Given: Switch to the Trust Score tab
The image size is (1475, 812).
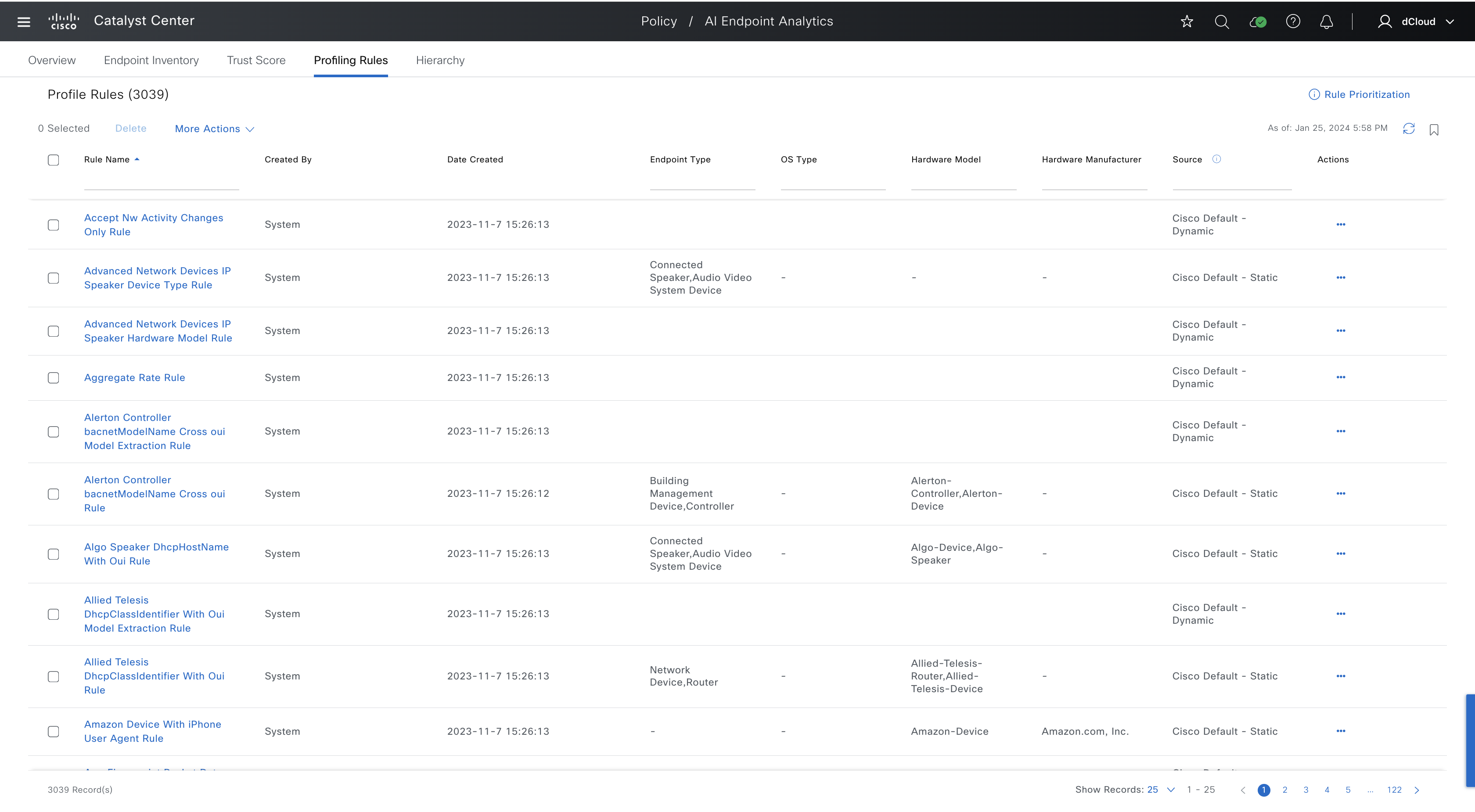Looking at the screenshot, I should (x=256, y=60).
